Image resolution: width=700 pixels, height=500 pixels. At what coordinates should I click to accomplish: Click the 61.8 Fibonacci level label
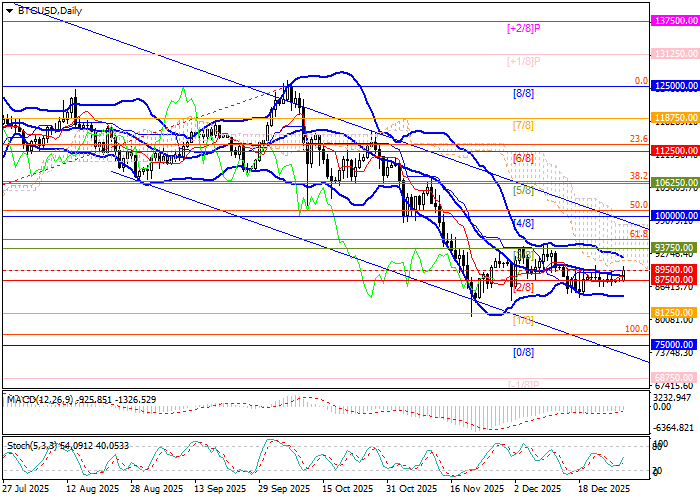point(639,234)
